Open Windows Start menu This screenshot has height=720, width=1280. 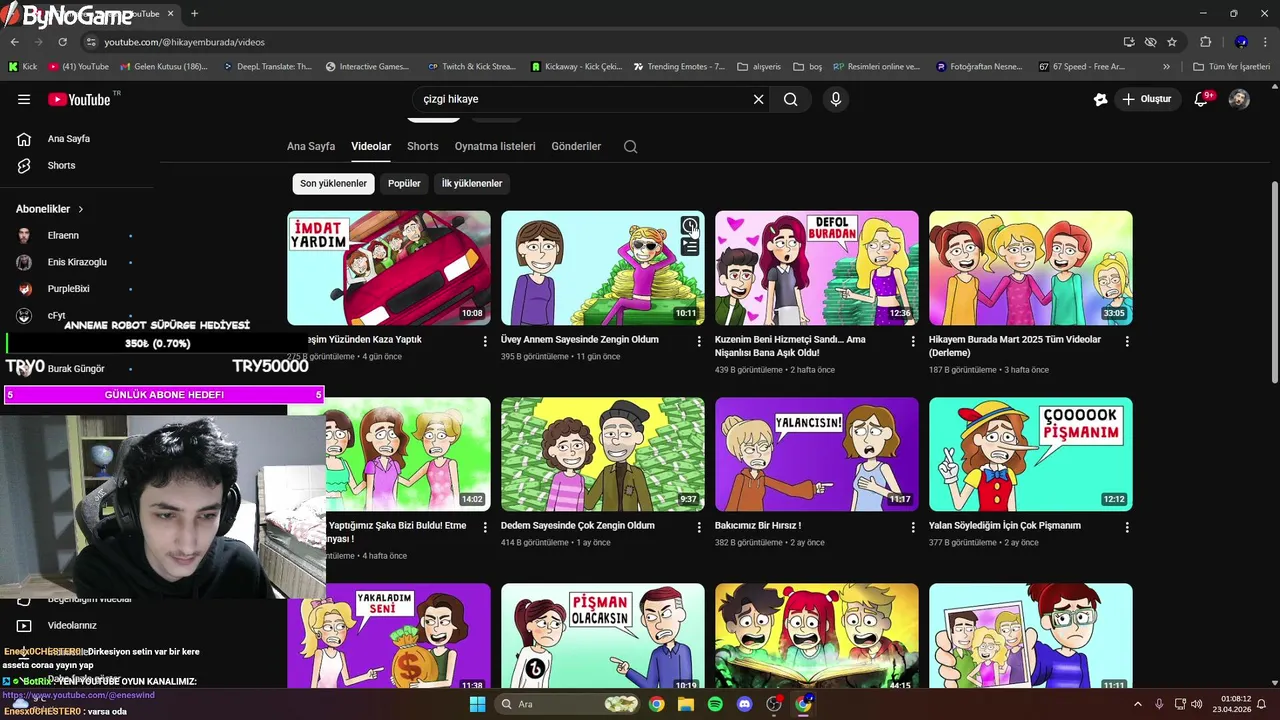[477, 704]
